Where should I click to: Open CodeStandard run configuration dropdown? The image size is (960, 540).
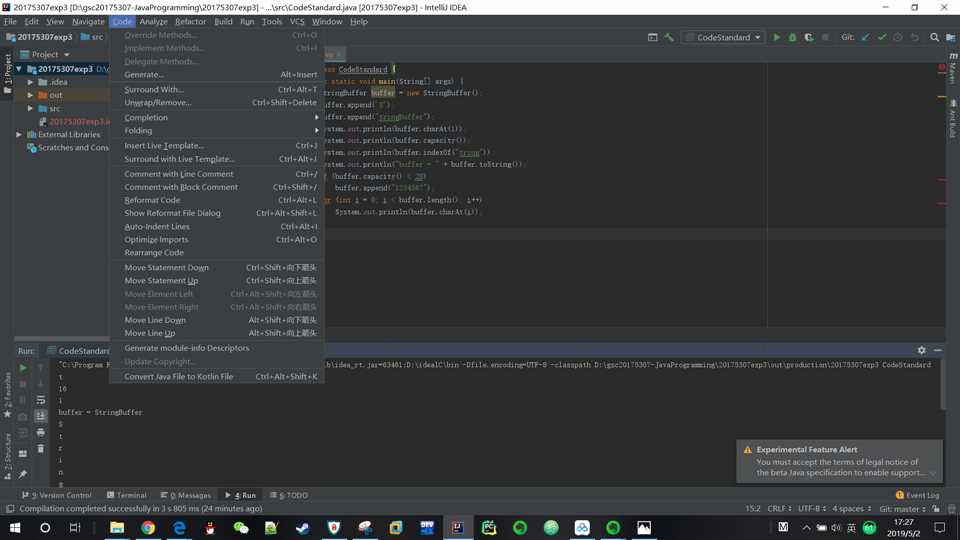click(x=723, y=37)
